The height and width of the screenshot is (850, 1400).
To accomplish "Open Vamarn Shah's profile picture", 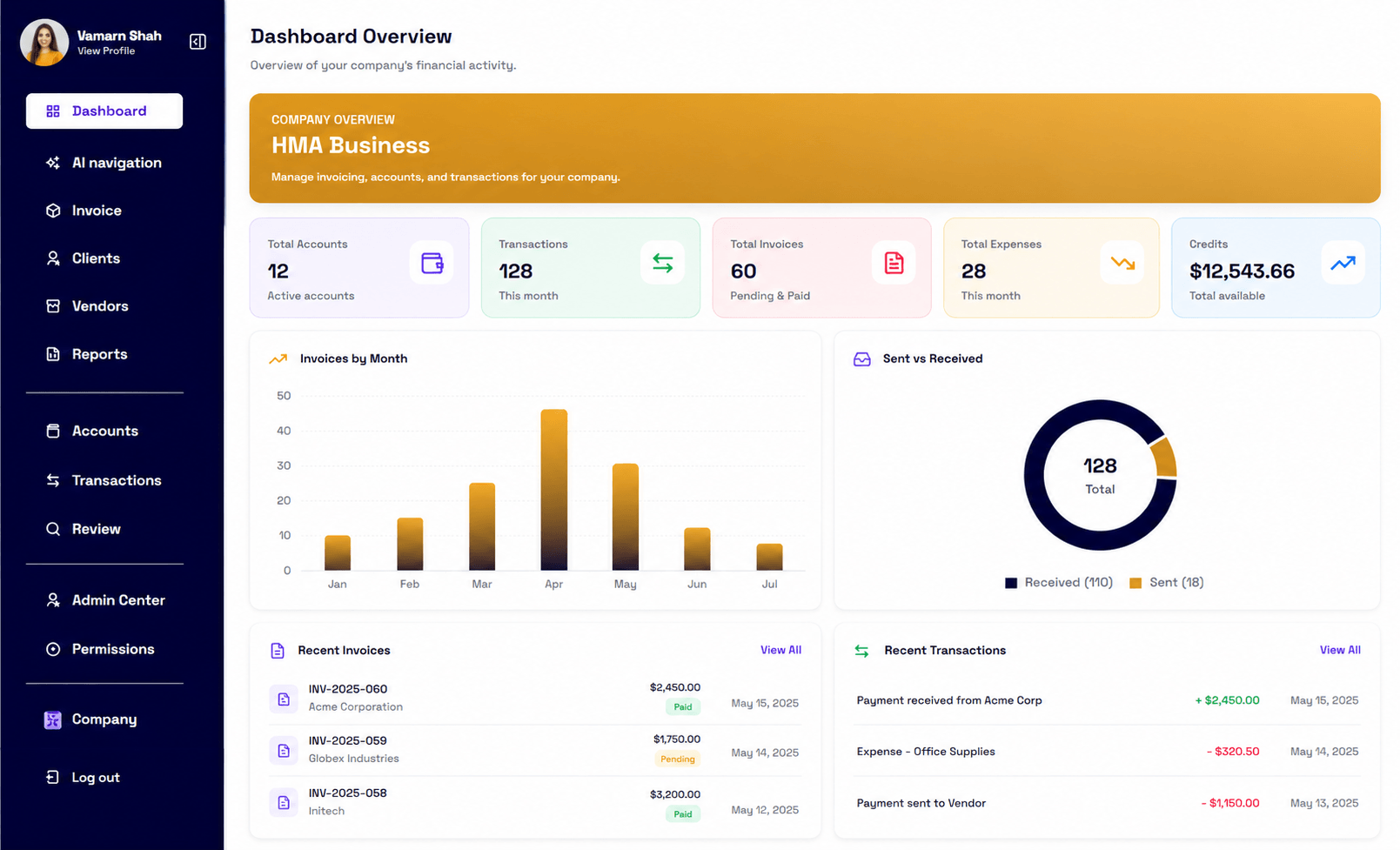I will (44, 43).
